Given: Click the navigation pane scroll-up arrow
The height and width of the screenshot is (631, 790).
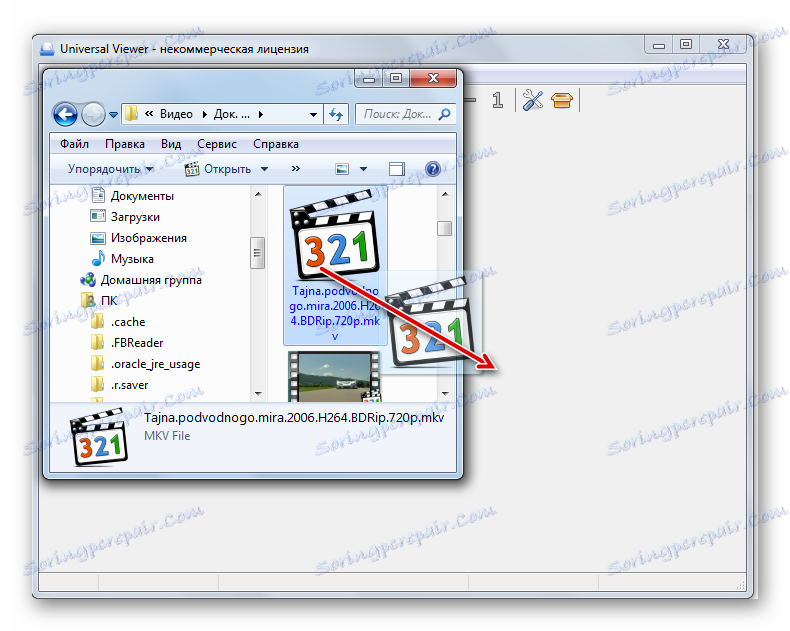Looking at the screenshot, I should tap(258, 195).
